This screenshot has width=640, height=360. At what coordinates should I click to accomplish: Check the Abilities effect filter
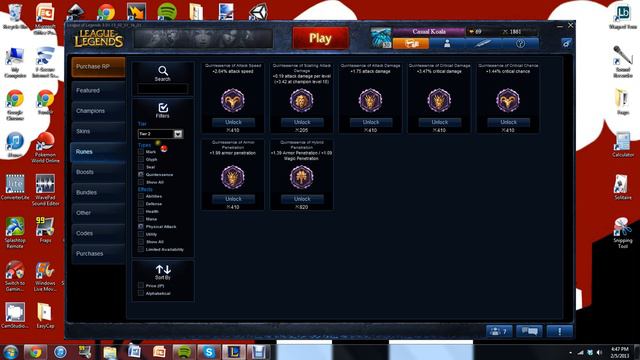pyautogui.click(x=141, y=196)
